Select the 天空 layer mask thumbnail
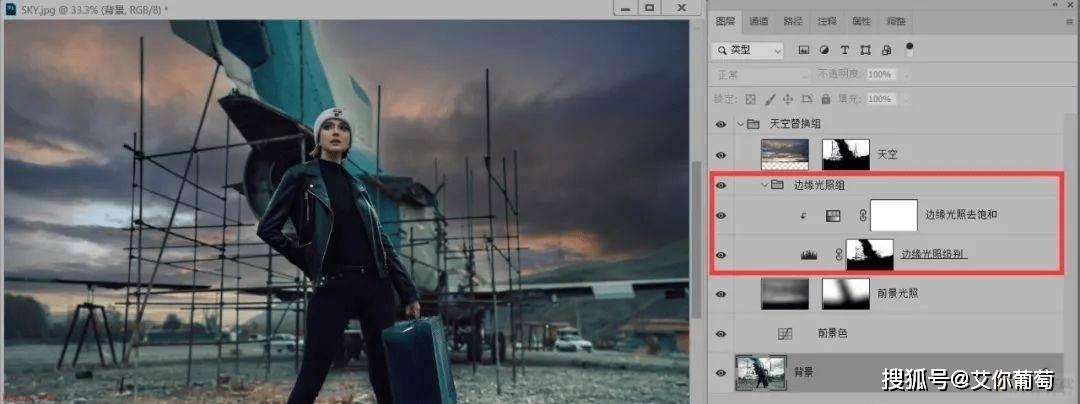 coord(846,155)
